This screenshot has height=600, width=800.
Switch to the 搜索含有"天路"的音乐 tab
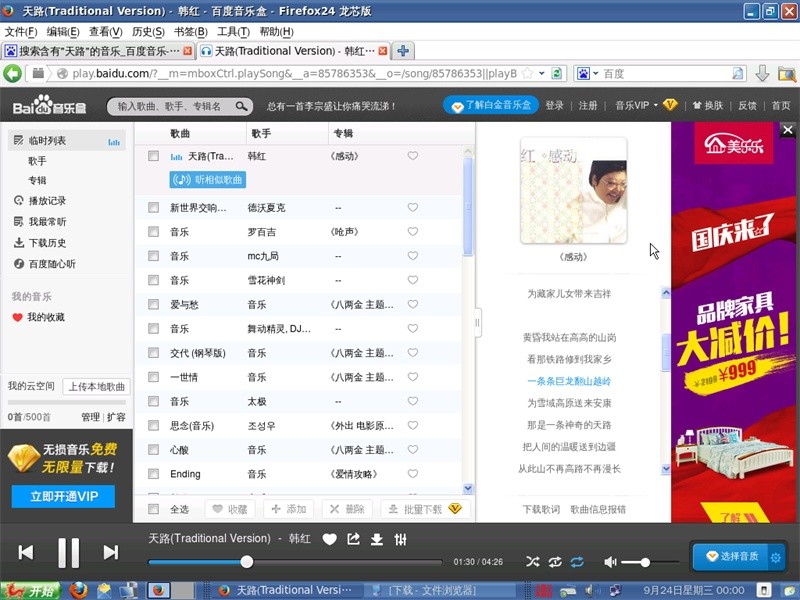(x=98, y=51)
